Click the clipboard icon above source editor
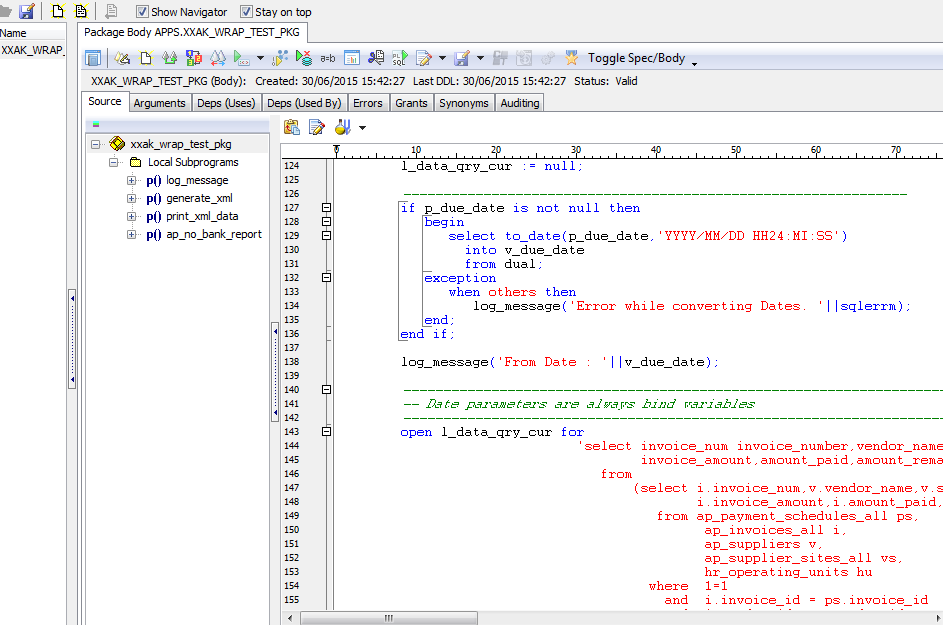943x625 pixels. (292, 127)
